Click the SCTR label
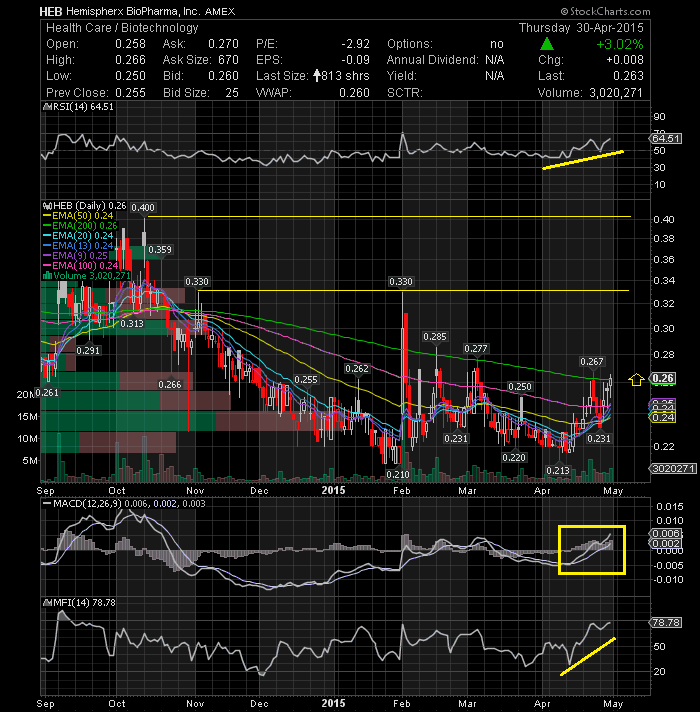 pos(404,93)
